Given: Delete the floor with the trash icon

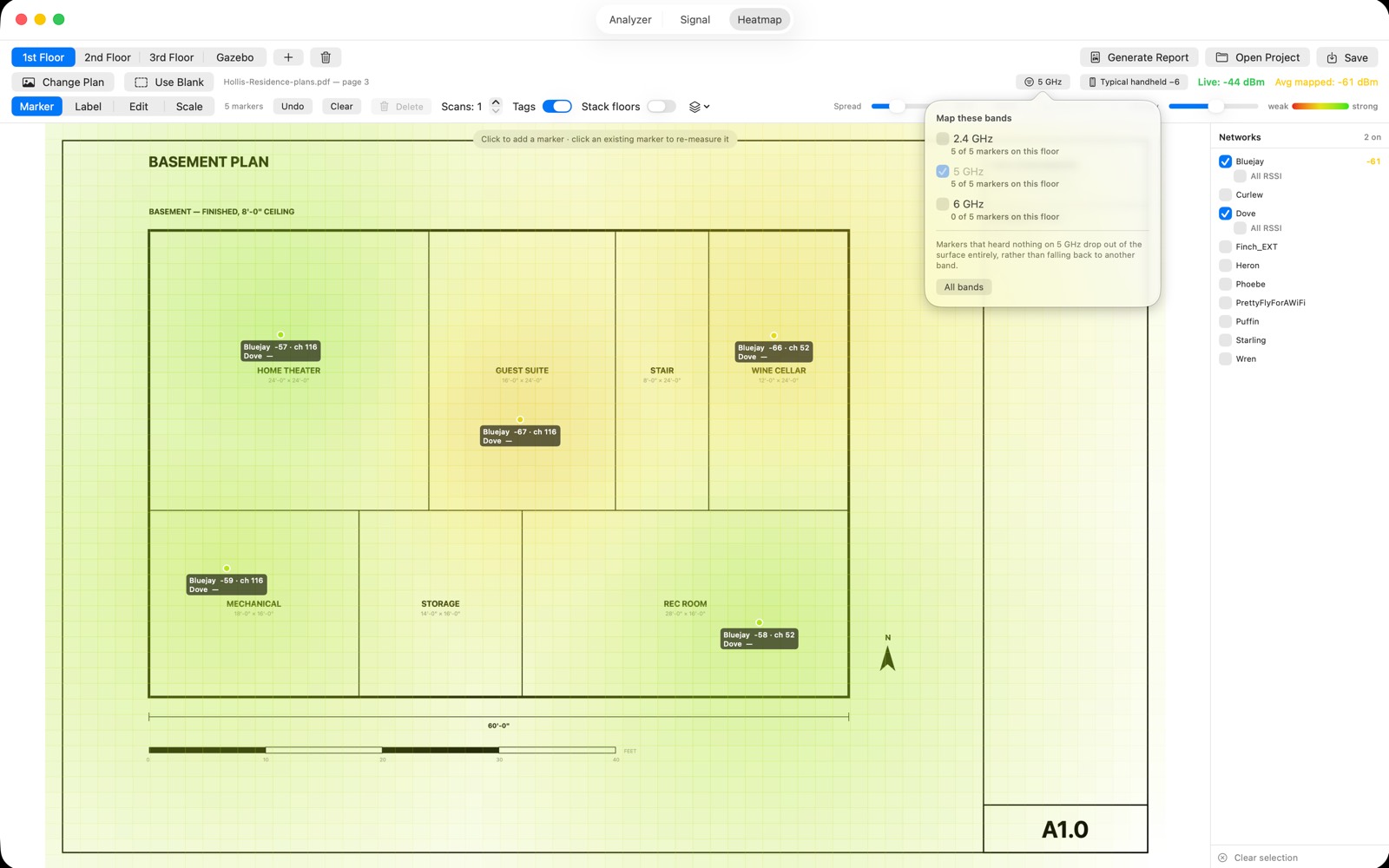Looking at the screenshot, I should 326,57.
